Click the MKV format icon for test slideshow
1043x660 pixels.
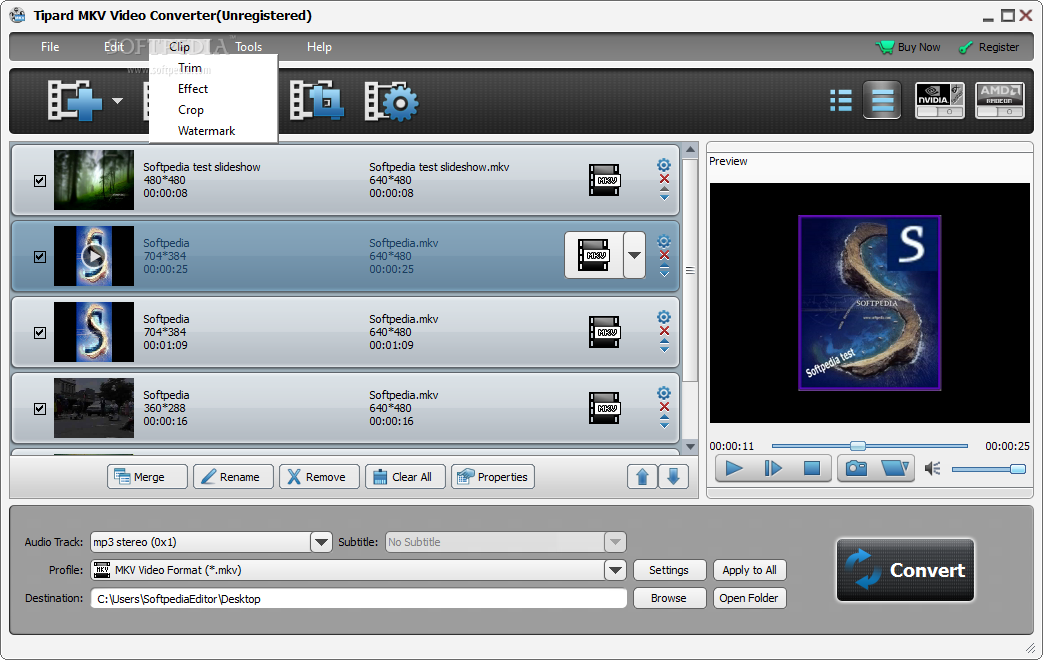tap(604, 180)
